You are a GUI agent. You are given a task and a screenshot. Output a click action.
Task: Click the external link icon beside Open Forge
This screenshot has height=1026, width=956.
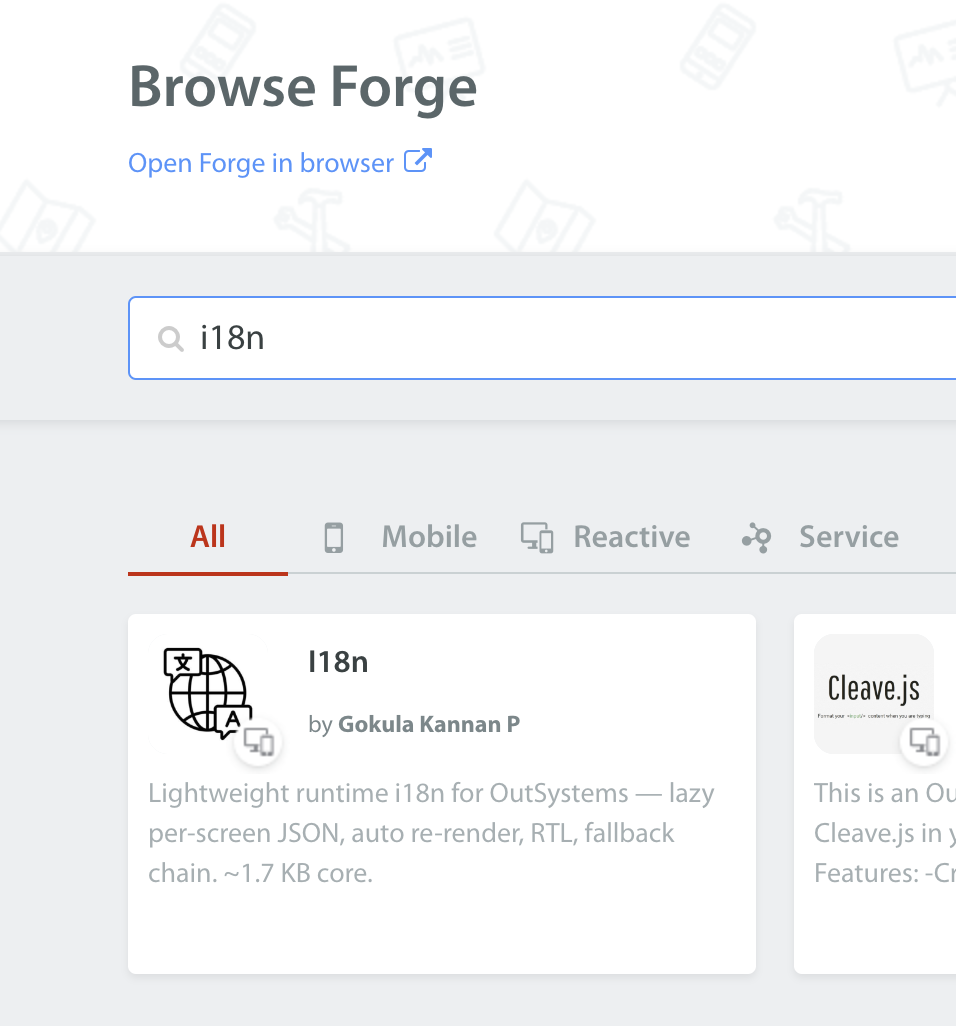[x=417, y=161]
